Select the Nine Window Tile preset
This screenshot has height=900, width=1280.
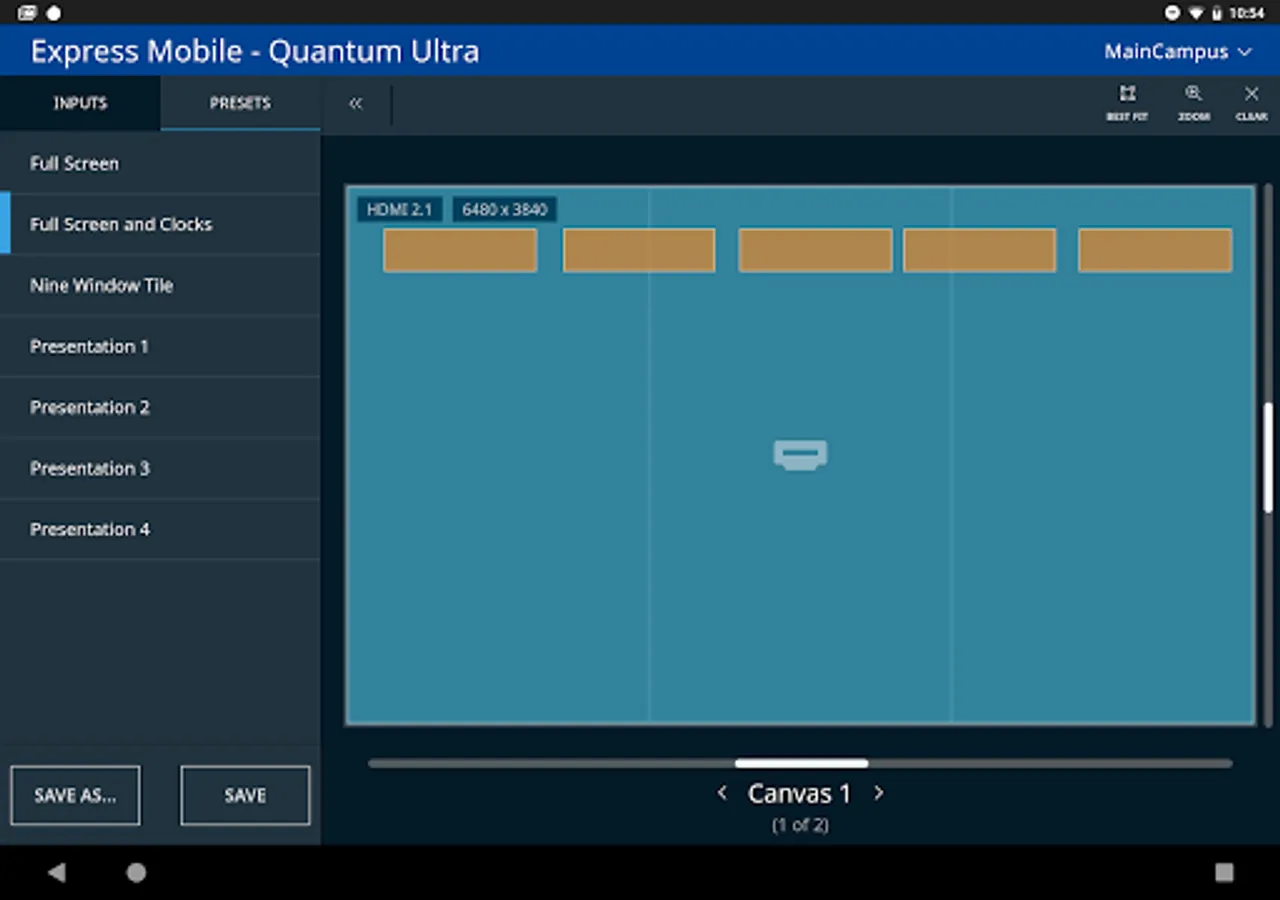160,285
